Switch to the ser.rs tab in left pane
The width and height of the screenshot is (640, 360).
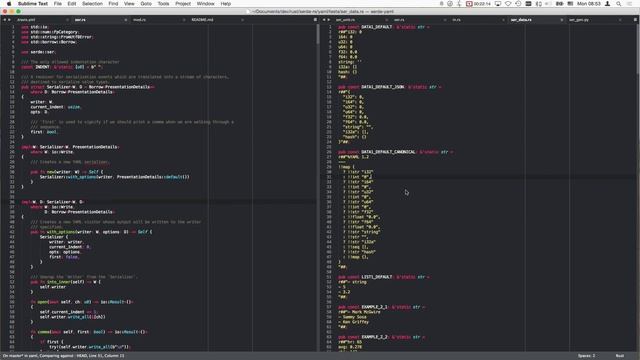pos(80,20)
